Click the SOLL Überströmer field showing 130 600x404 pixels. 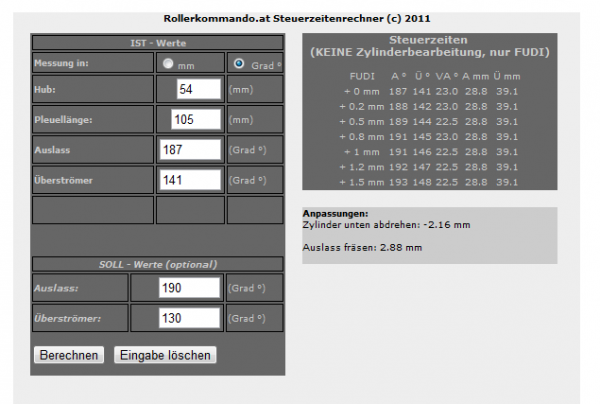[189, 318]
